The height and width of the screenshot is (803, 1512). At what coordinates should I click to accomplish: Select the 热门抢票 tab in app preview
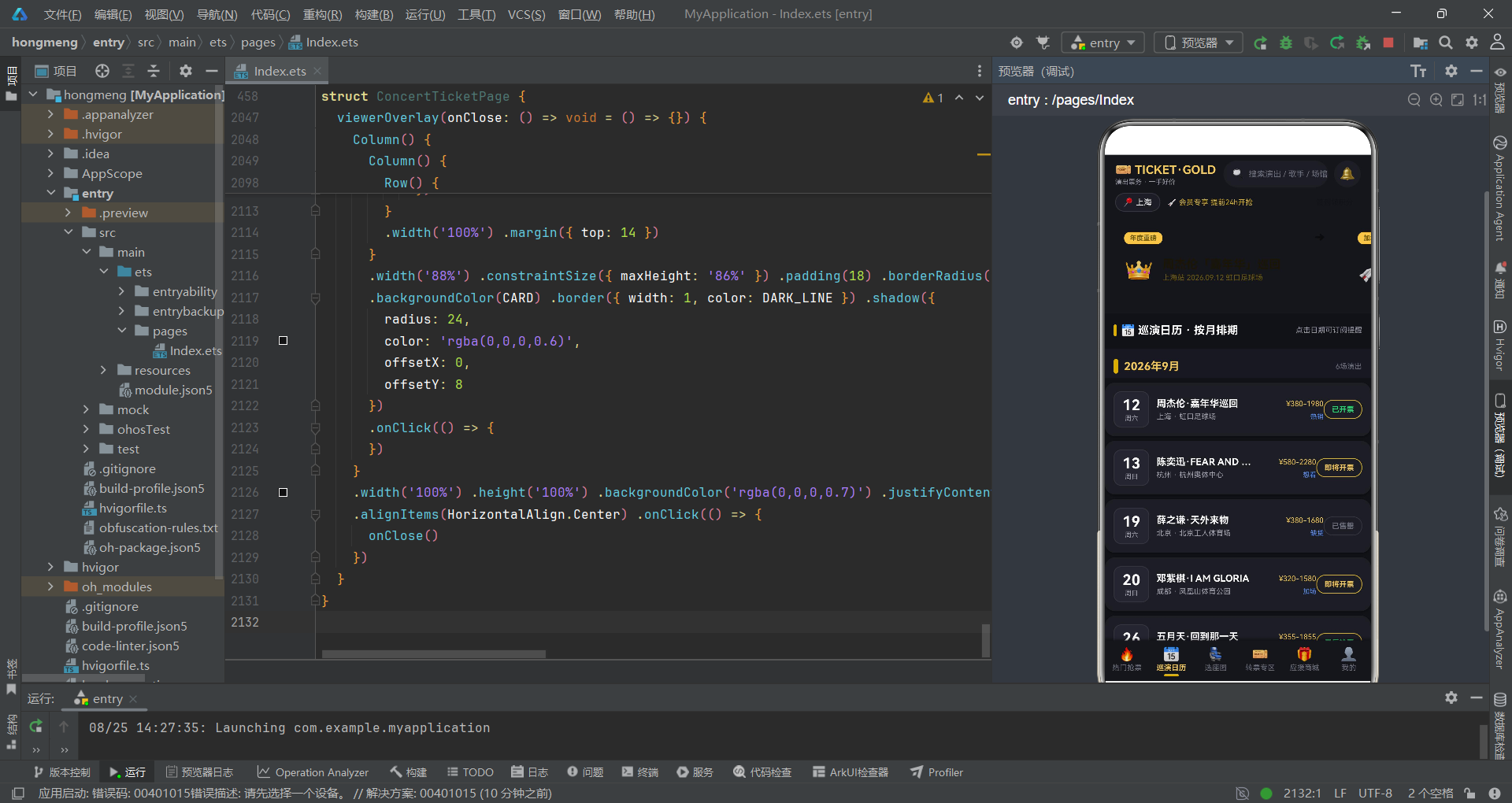tap(1127, 659)
